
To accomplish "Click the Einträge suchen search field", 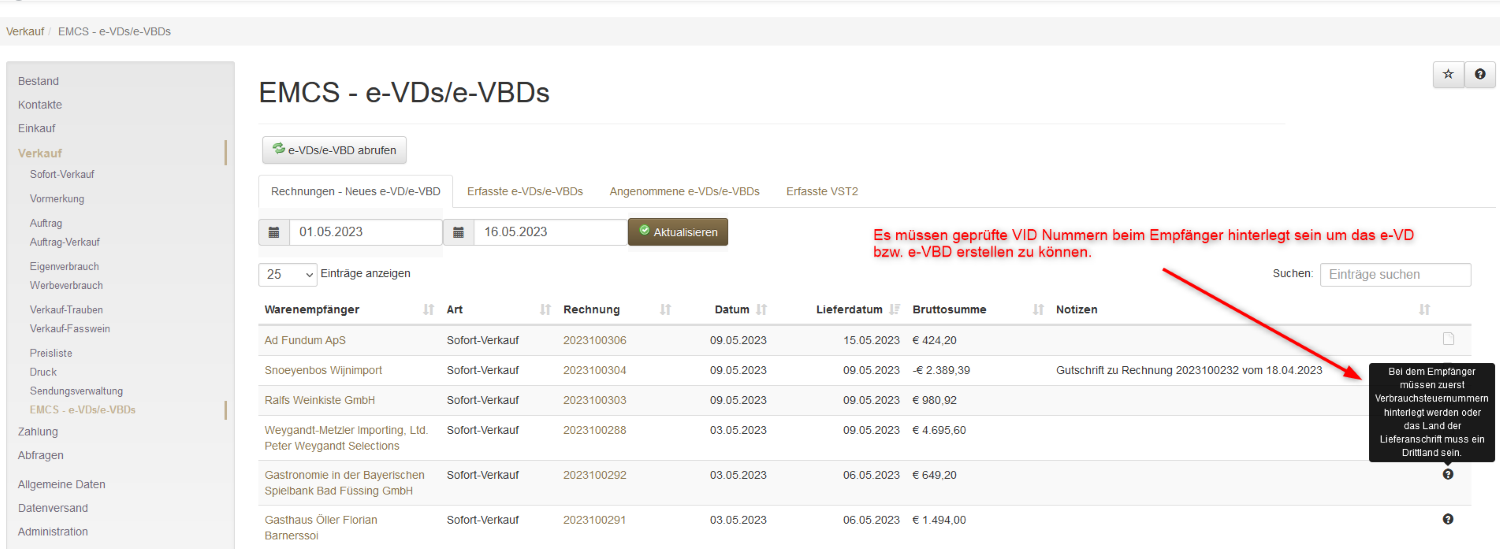I will coord(1395,274).
